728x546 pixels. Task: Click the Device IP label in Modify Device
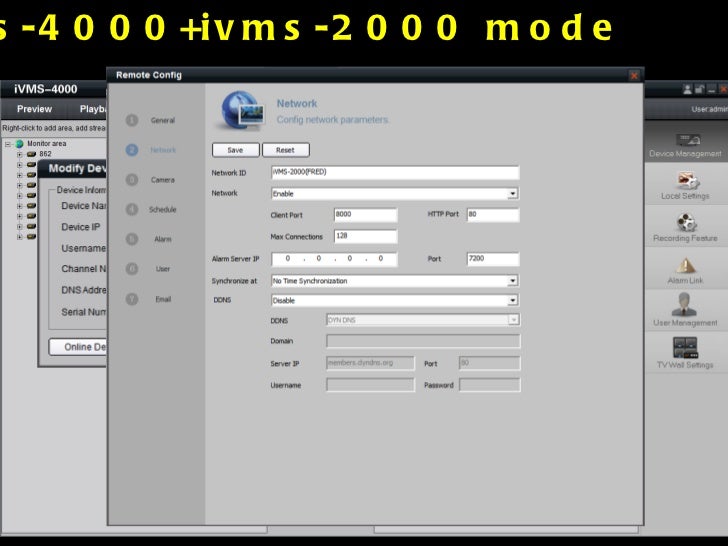tap(81, 227)
